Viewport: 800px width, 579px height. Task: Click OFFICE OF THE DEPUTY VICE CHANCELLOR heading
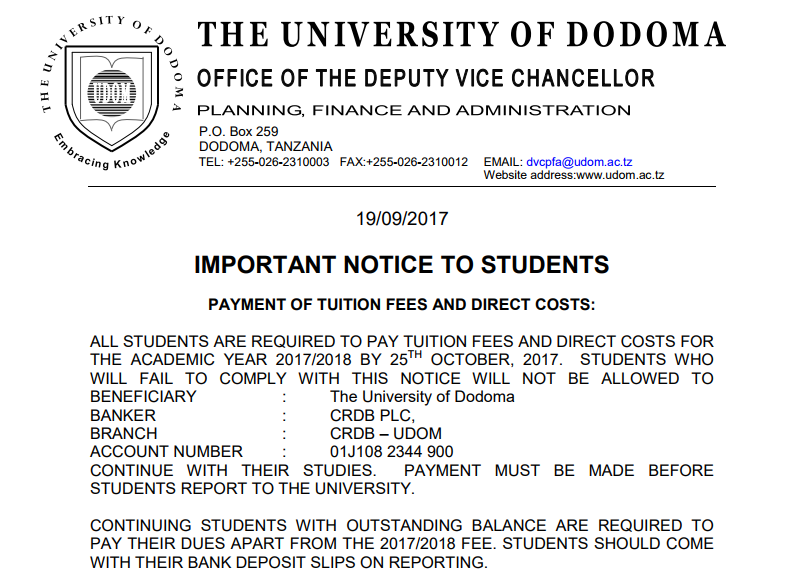click(x=426, y=79)
